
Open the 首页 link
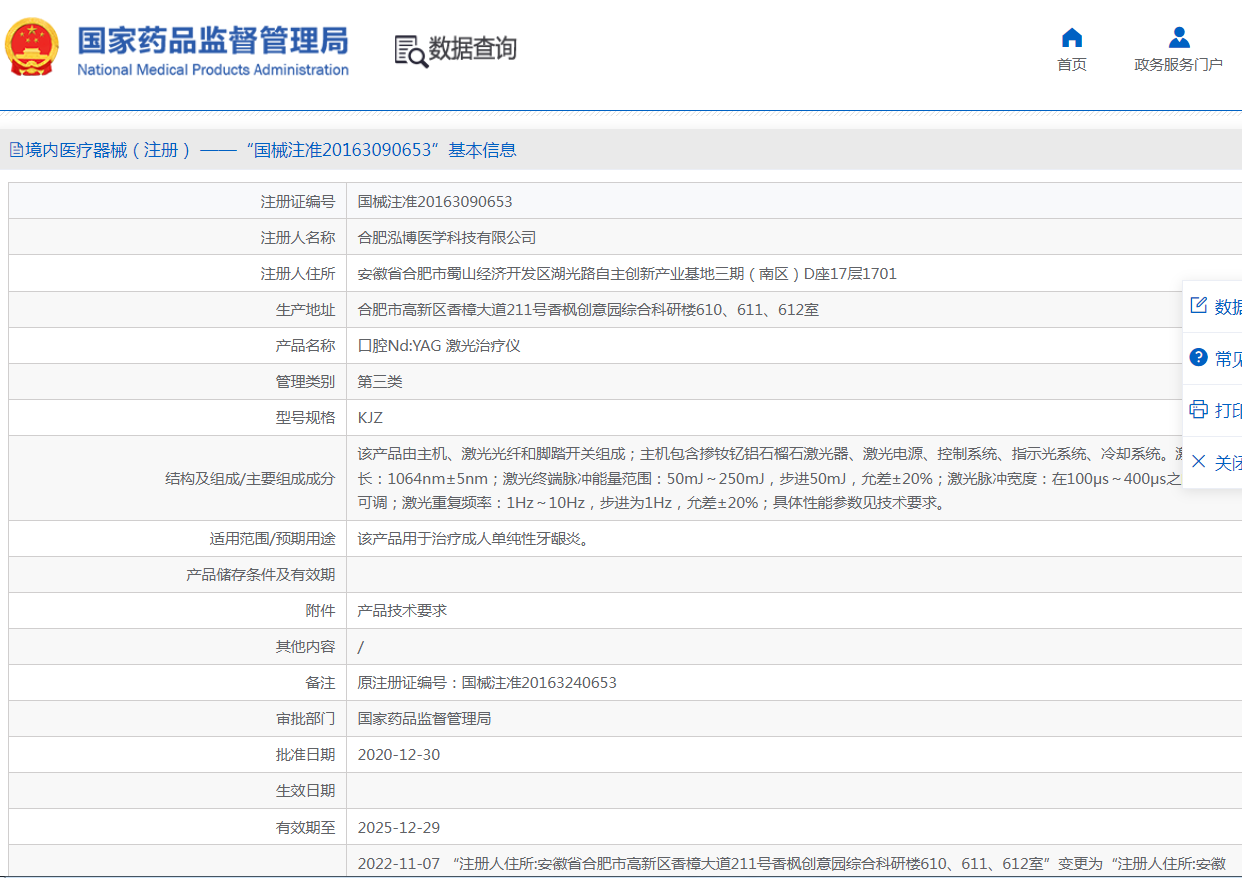tap(1072, 65)
